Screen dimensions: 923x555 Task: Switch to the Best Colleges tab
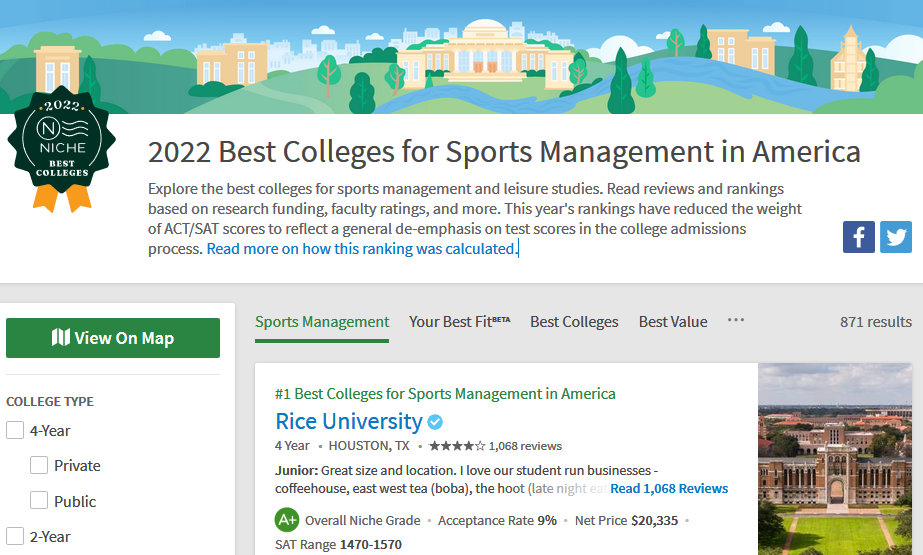click(x=574, y=322)
